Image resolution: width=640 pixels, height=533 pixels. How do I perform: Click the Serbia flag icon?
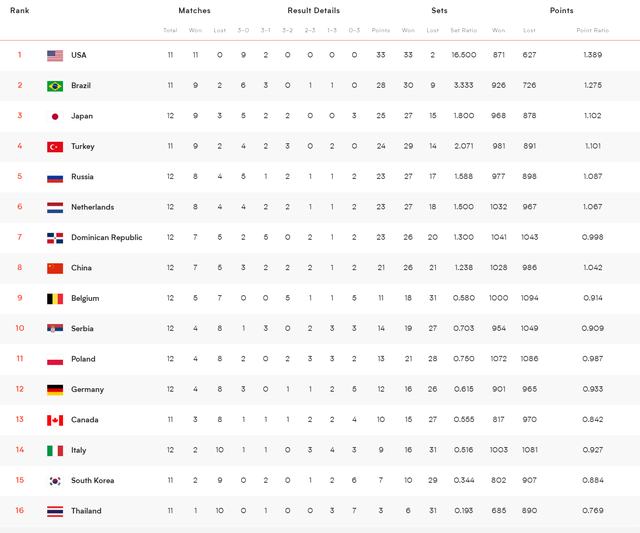[55, 329]
